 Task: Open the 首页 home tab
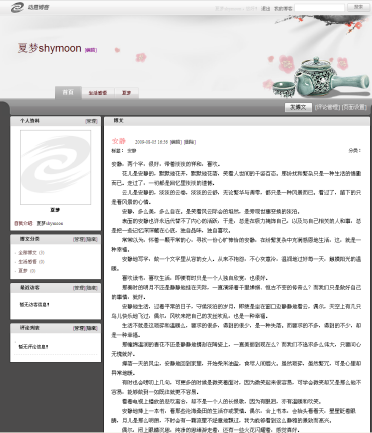[x=68, y=92]
